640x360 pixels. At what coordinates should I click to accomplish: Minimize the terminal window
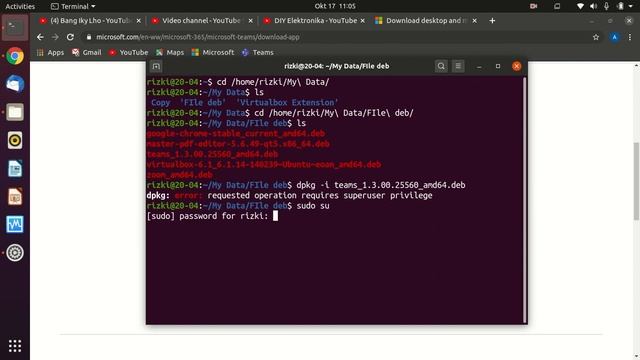click(479, 66)
